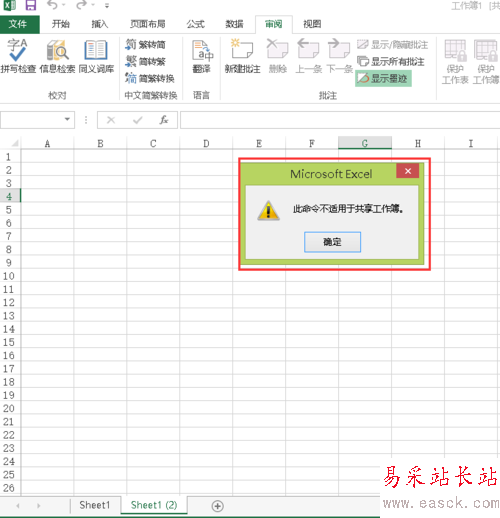The width and height of the screenshot is (500, 518).
Task: Open the undo history dropdown arrow
Action: 63,5
